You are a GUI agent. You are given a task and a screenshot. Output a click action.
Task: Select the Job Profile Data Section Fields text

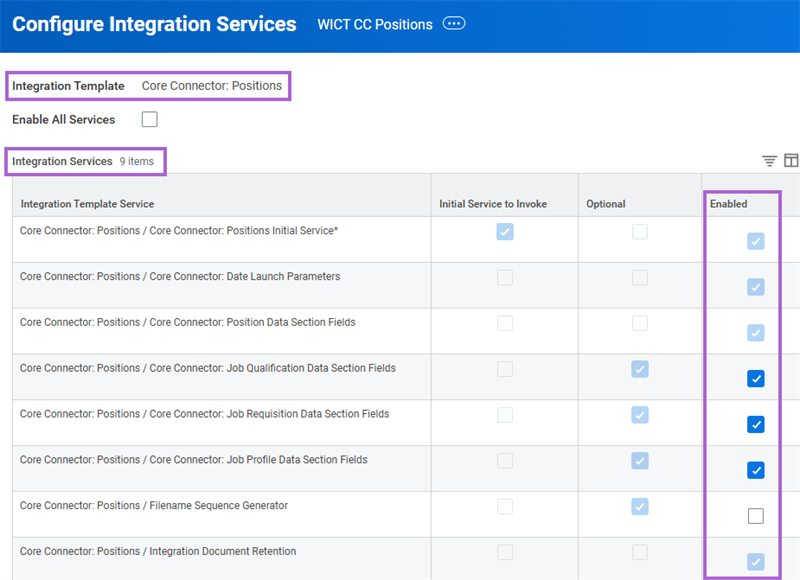(193, 460)
